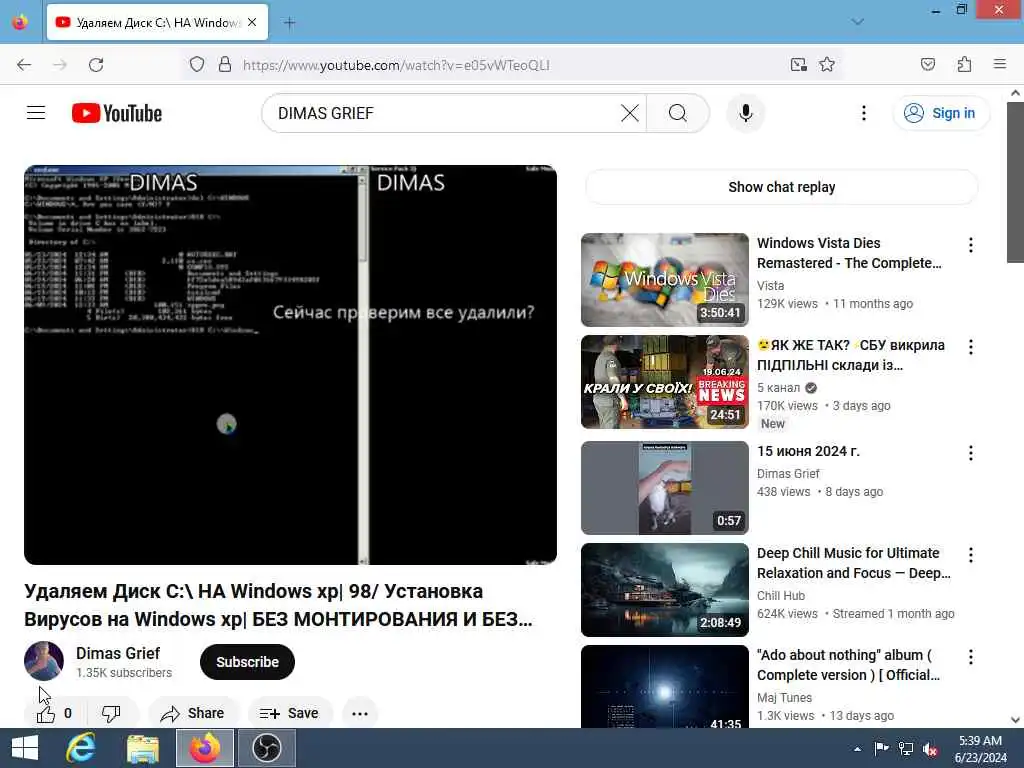
Task: Clear the search query with the X
Action: 630,113
